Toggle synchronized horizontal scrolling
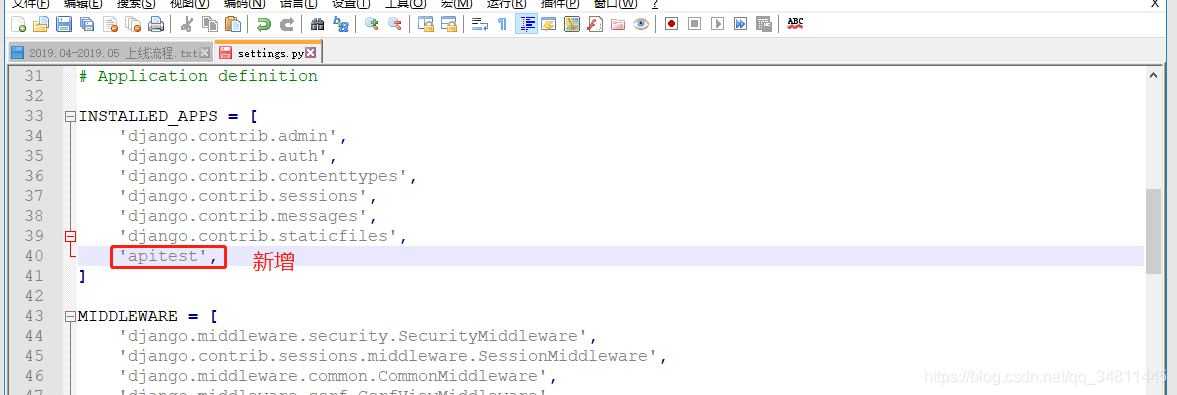1177x395 pixels. pyautogui.click(x=449, y=24)
